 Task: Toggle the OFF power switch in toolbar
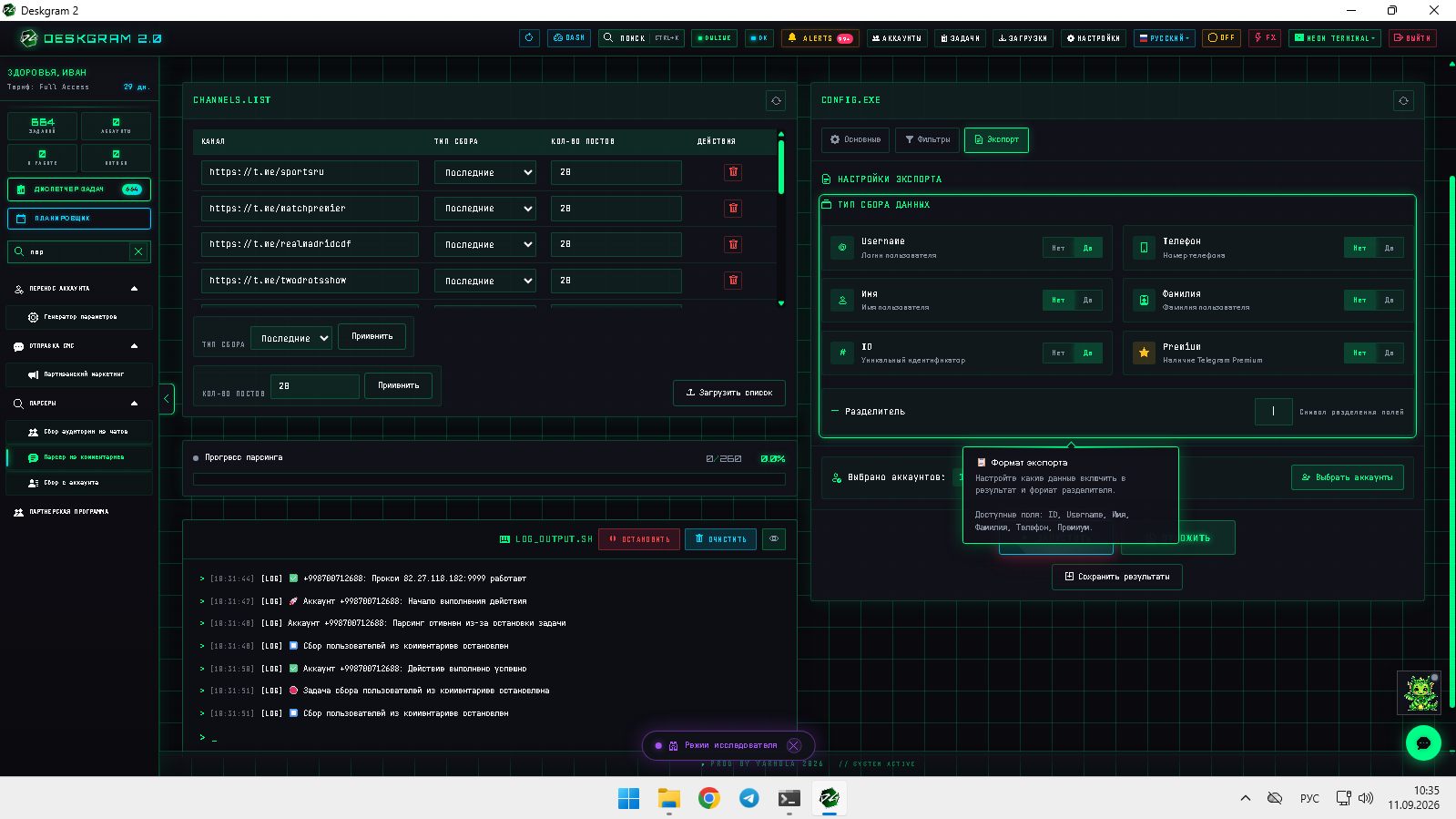click(1221, 38)
